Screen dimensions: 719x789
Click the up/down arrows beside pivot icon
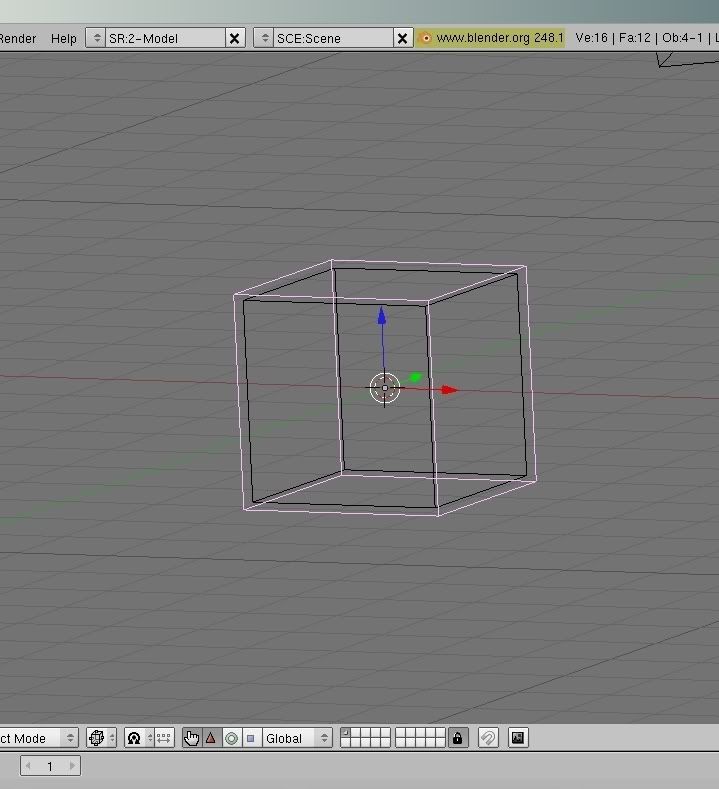[x=149, y=738]
